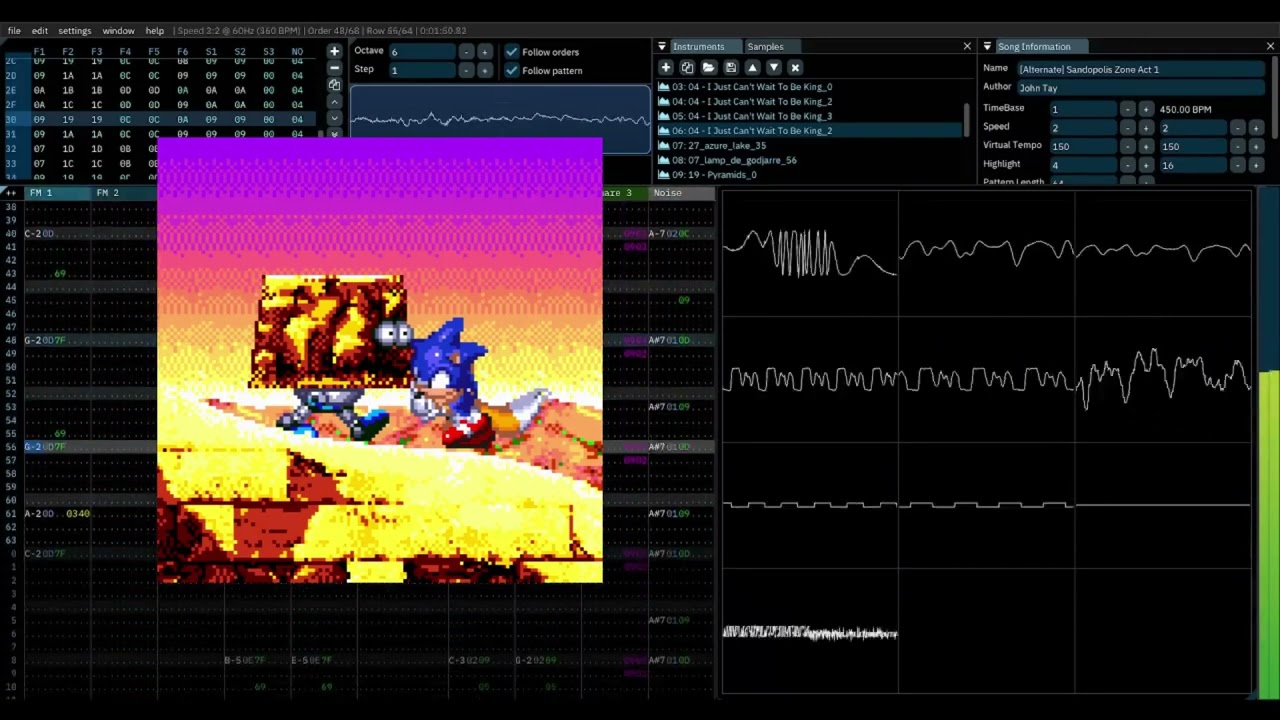Open the edit menu

pos(39,31)
